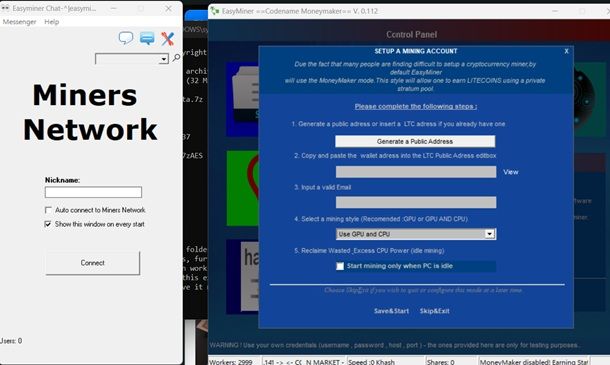Screen dimensions: 610x365
Task: Focus the Nickname input field
Action: (93, 192)
